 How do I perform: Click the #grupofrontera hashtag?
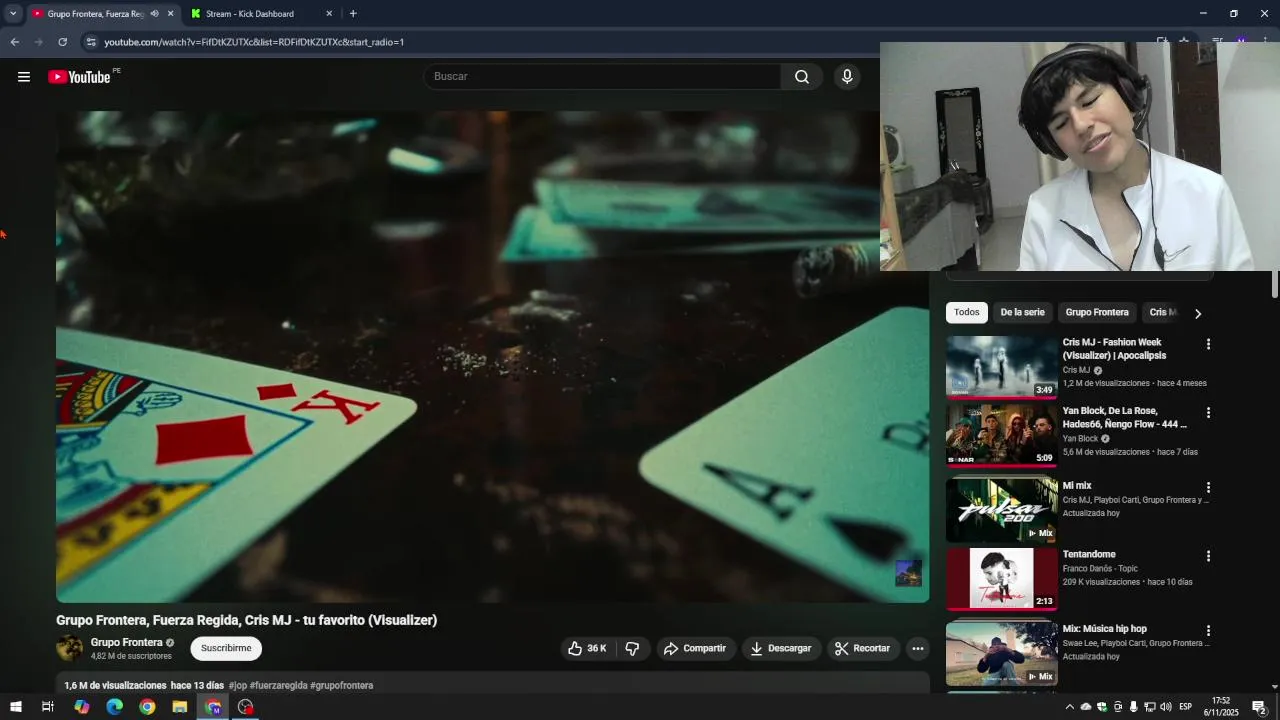[342, 685]
